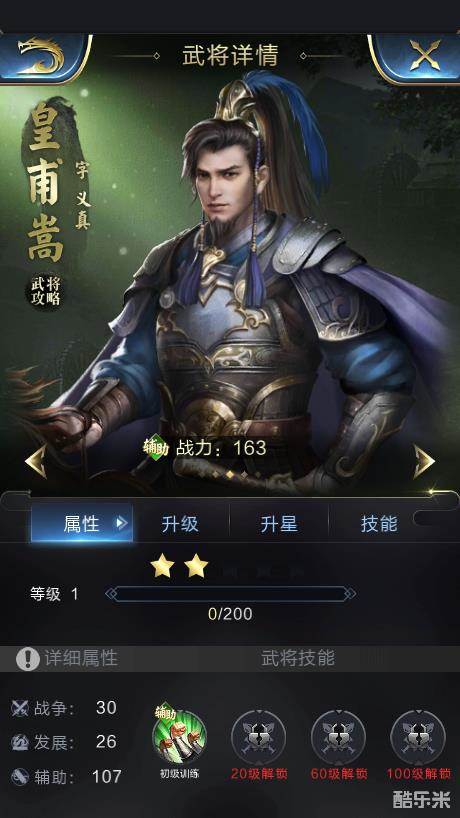The image size is (460, 818).
Task: Tap the golden dragon back icon
Action: 42,56
